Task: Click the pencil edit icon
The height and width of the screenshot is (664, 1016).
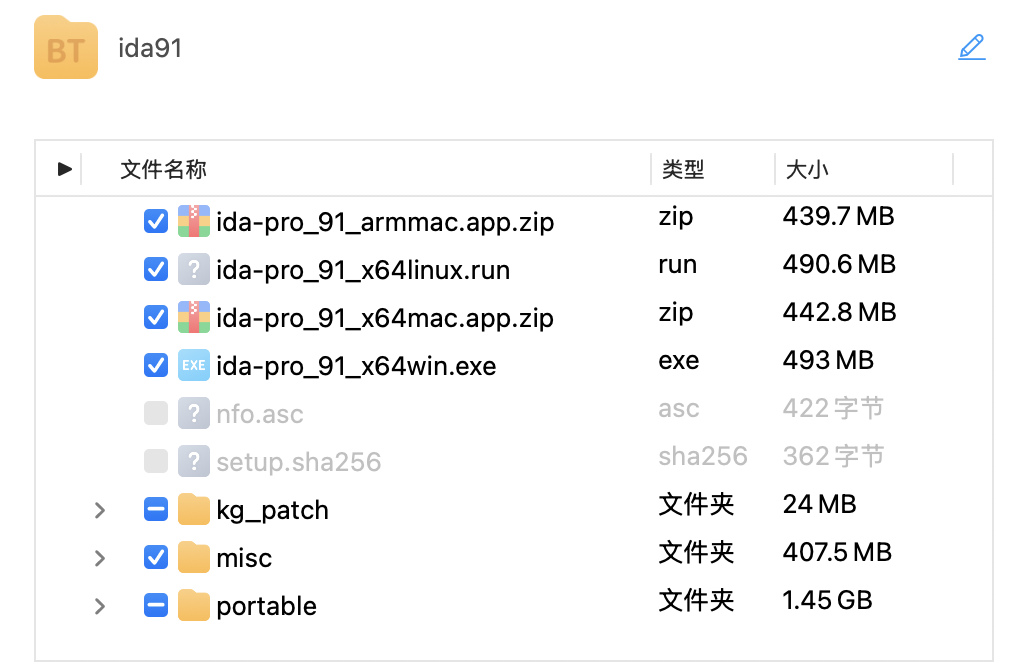Action: (x=971, y=47)
